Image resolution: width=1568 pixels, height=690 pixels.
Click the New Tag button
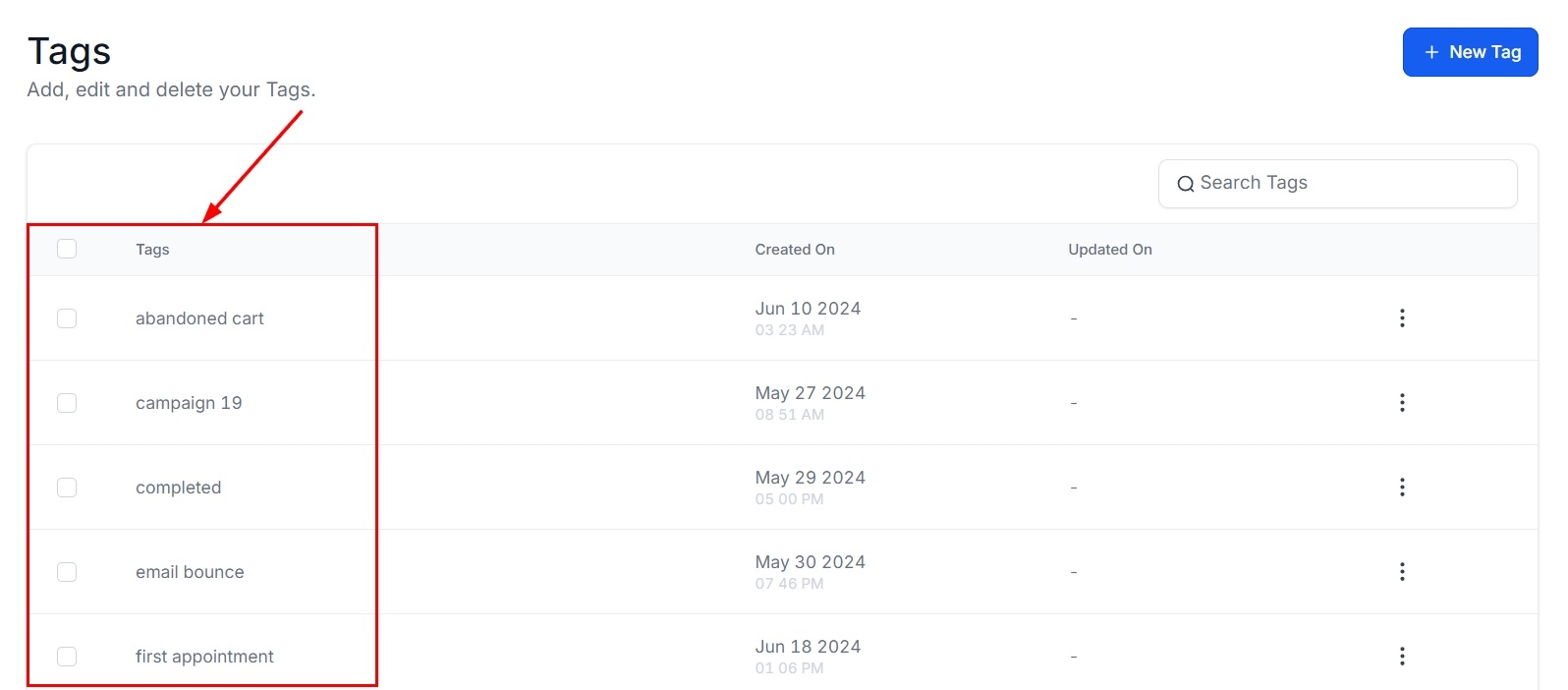1470,52
